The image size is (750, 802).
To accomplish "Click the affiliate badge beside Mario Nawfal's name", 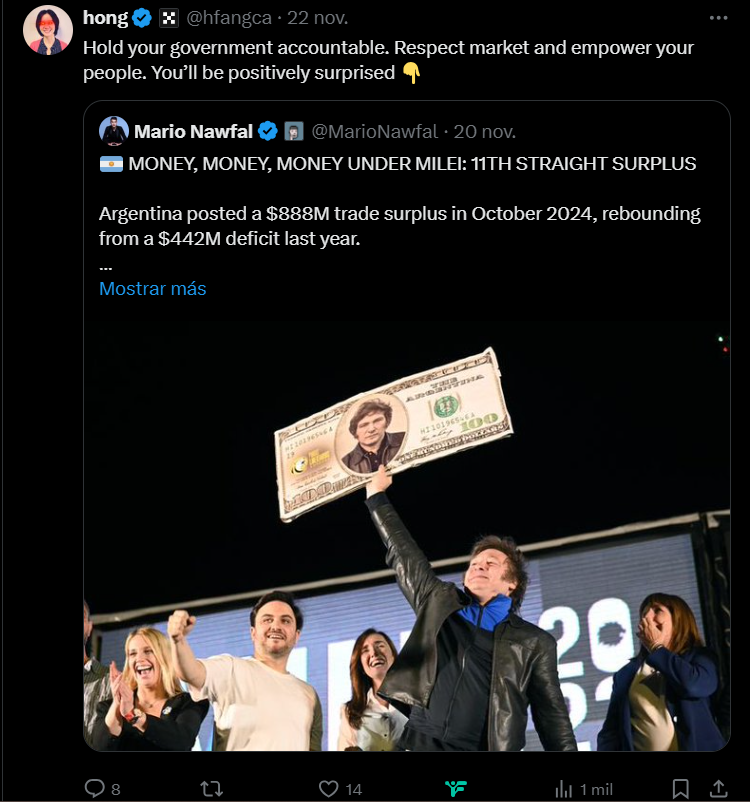I will coord(294,131).
